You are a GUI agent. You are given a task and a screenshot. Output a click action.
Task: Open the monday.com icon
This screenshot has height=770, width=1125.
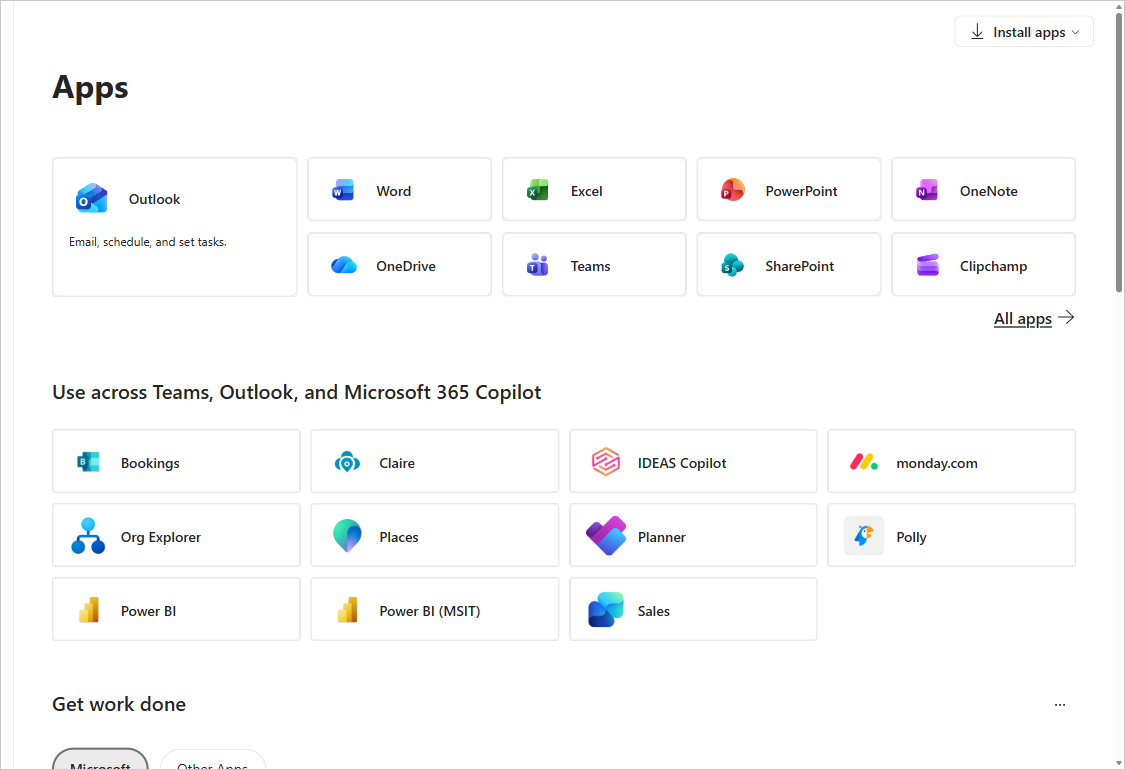coord(864,462)
